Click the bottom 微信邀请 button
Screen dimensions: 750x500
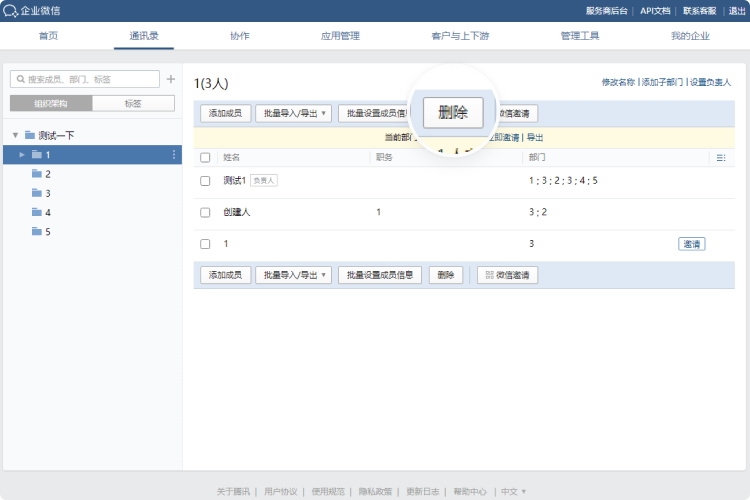507,275
